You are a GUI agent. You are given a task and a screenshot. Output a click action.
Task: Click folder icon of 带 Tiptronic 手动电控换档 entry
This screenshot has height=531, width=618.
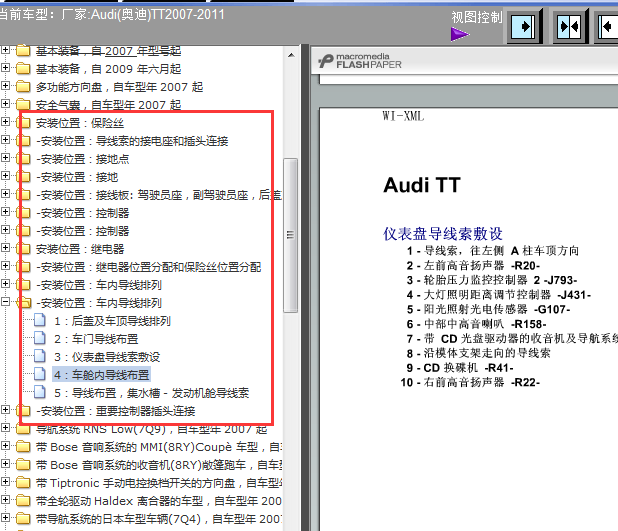coord(24,483)
